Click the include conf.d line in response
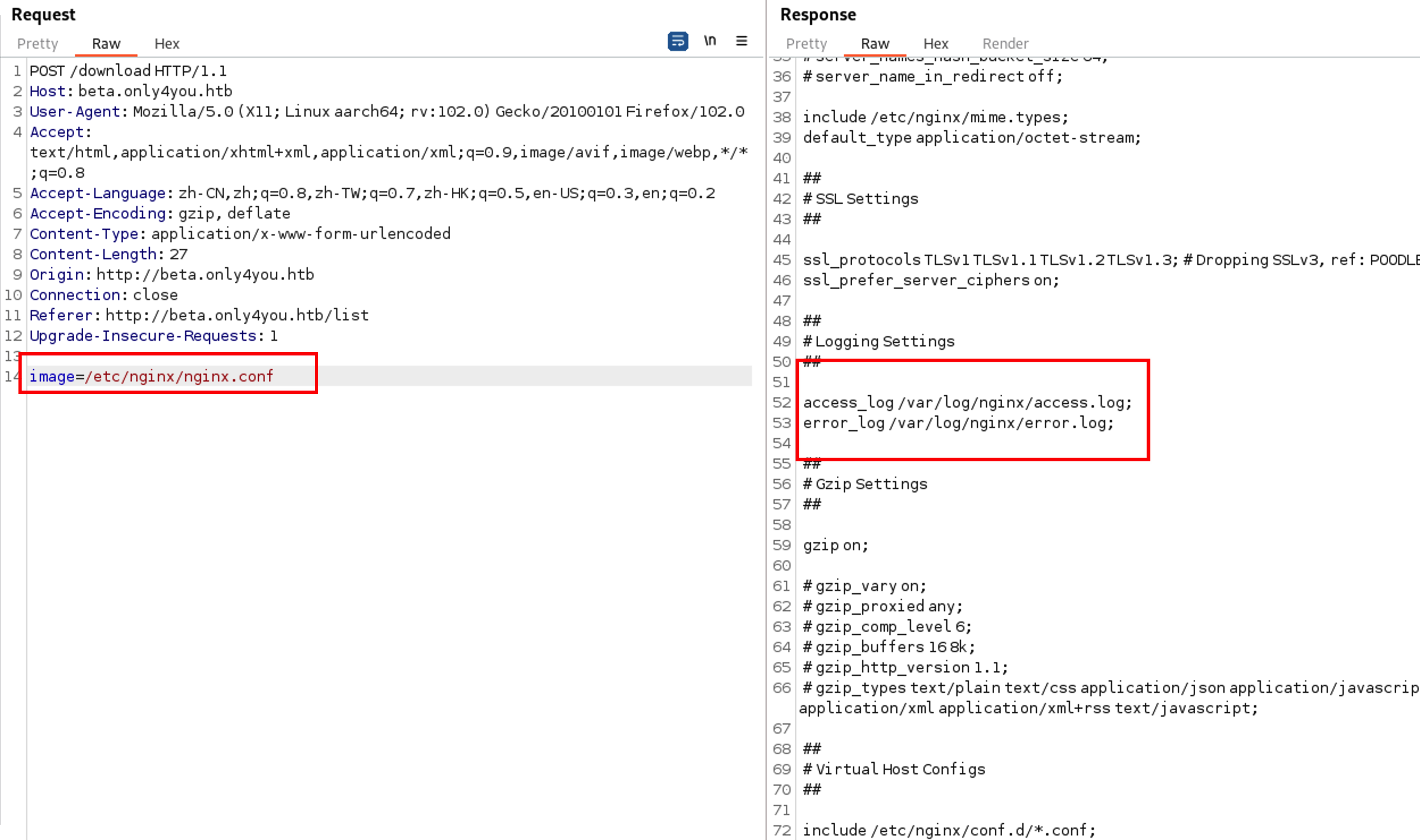The height and width of the screenshot is (840, 1420). point(949,830)
